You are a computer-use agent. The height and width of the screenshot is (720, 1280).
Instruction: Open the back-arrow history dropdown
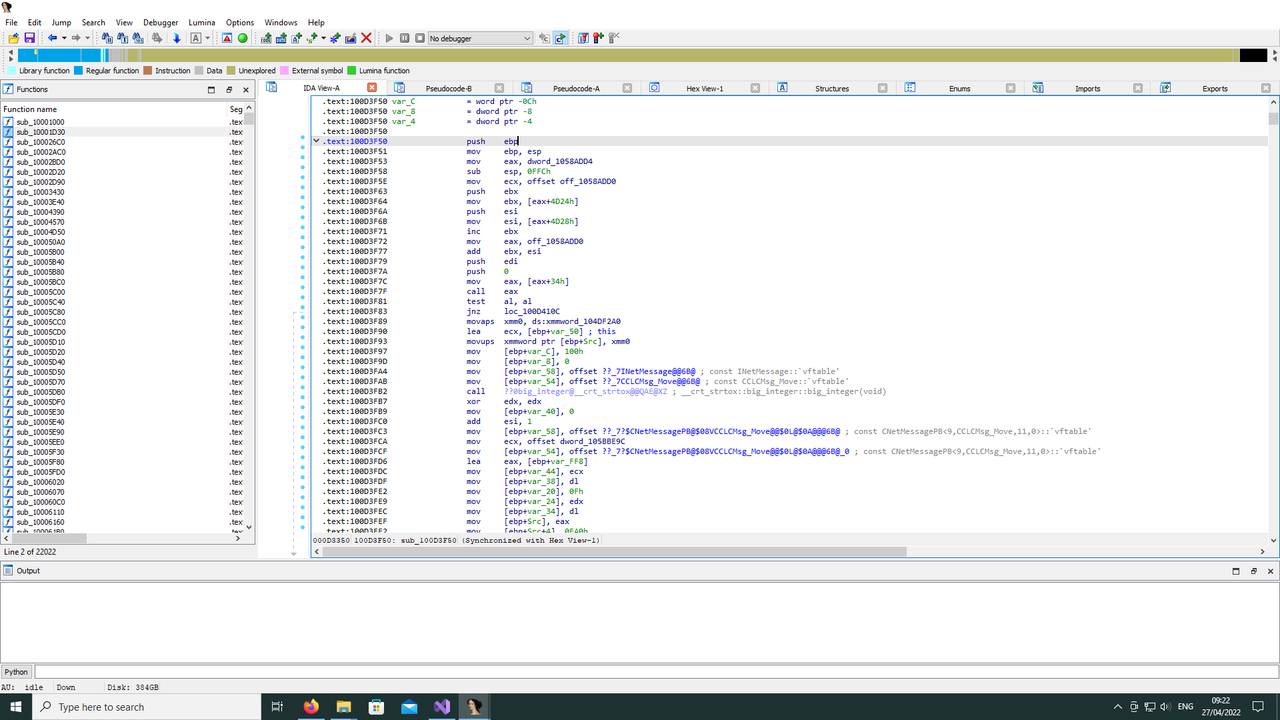64,38
